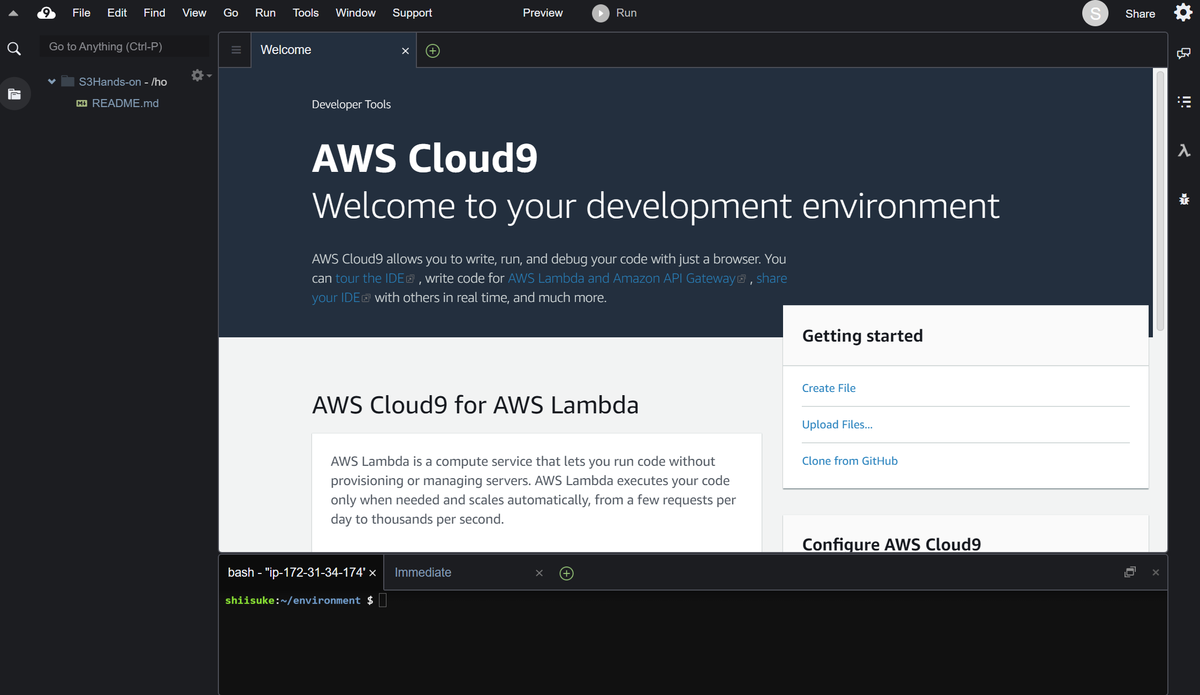The image size is (1200, 695).
Task: Collapse menu bar with up arrow
Action: (x=14, y=13)
